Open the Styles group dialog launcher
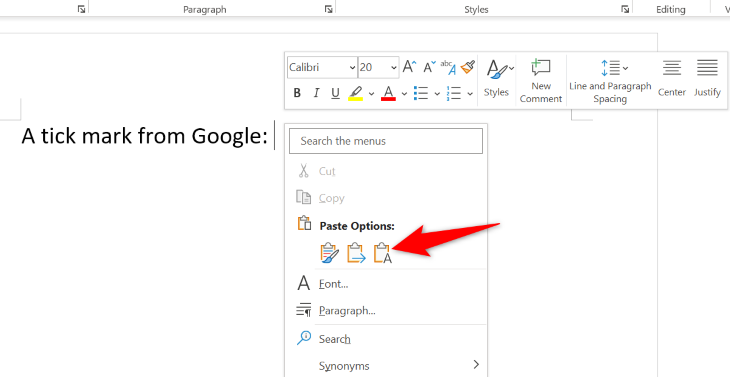The height and width of the screenshot is (377, 730). 625,9
